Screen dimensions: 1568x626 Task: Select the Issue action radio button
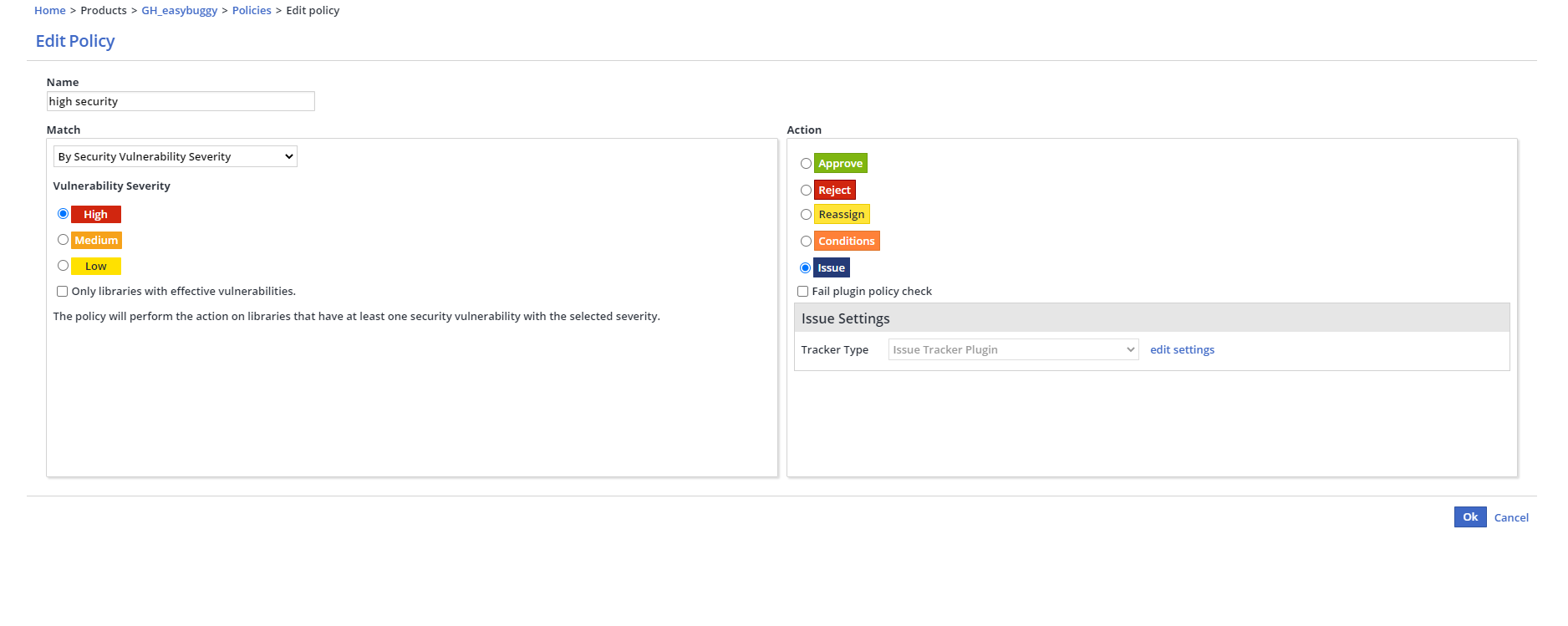coord(806,268)
